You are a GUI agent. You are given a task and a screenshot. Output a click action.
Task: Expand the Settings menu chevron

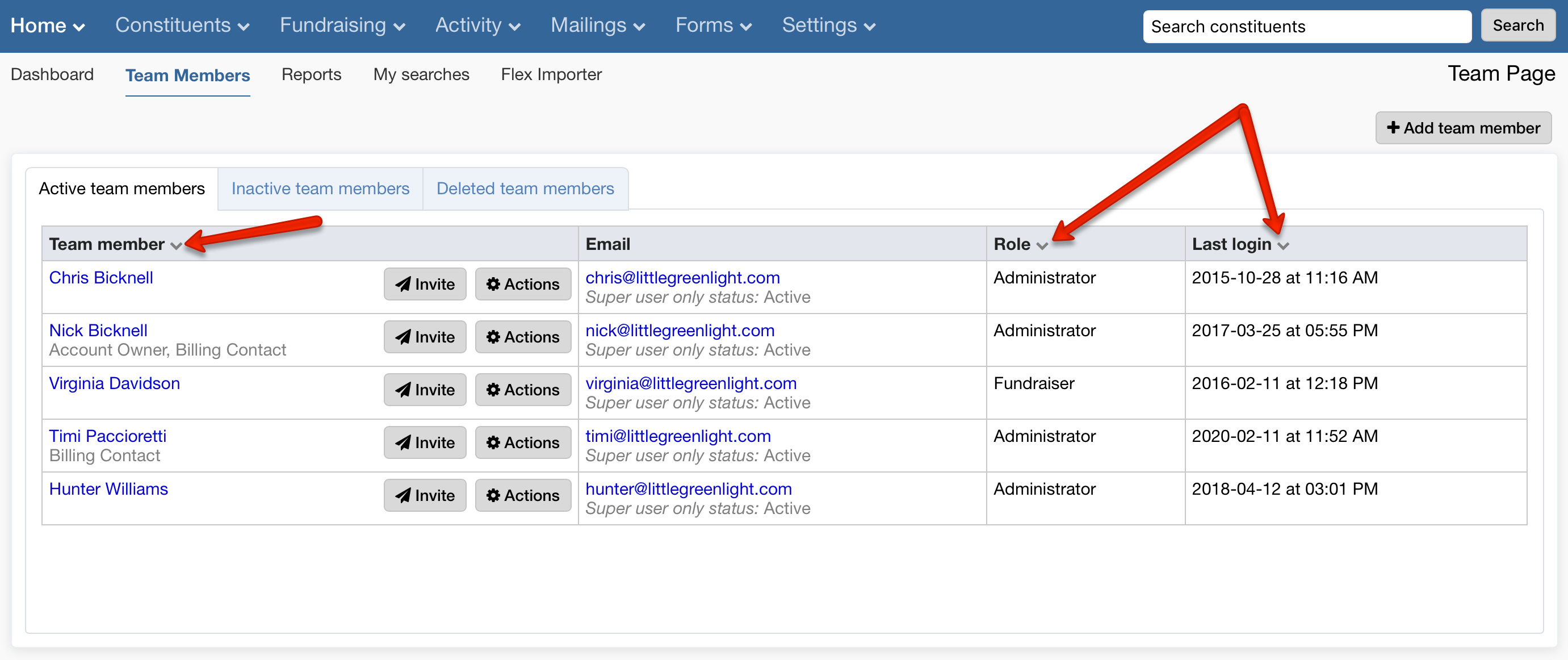pyautogui.click(x=870, y=27)
